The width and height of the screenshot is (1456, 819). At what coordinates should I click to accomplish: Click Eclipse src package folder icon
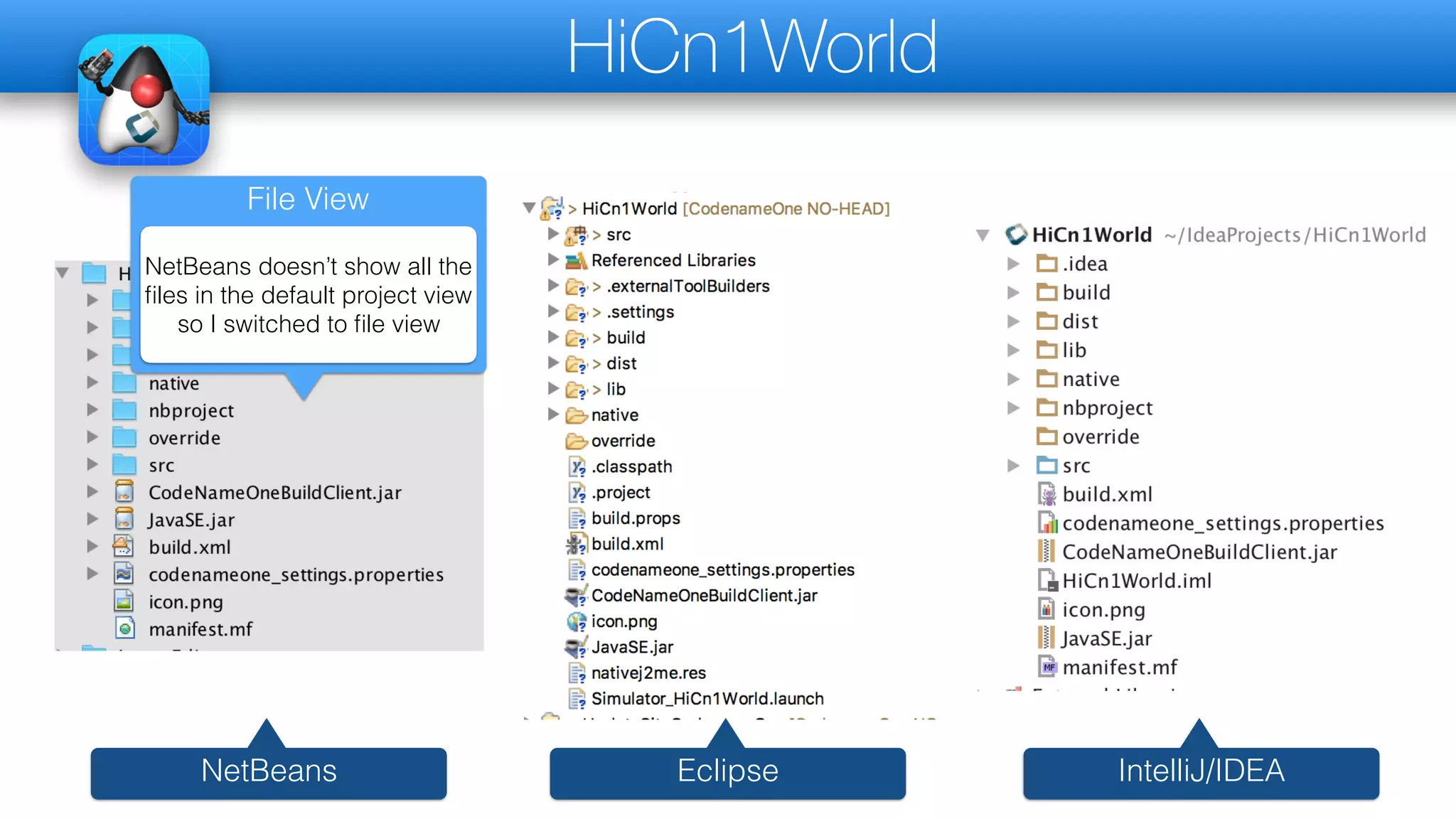pos(576,234)
